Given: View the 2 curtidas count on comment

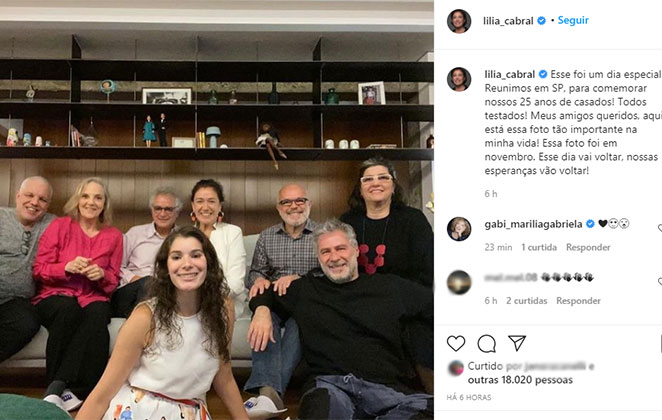Looking at the screenshot, I should (527, 301).
